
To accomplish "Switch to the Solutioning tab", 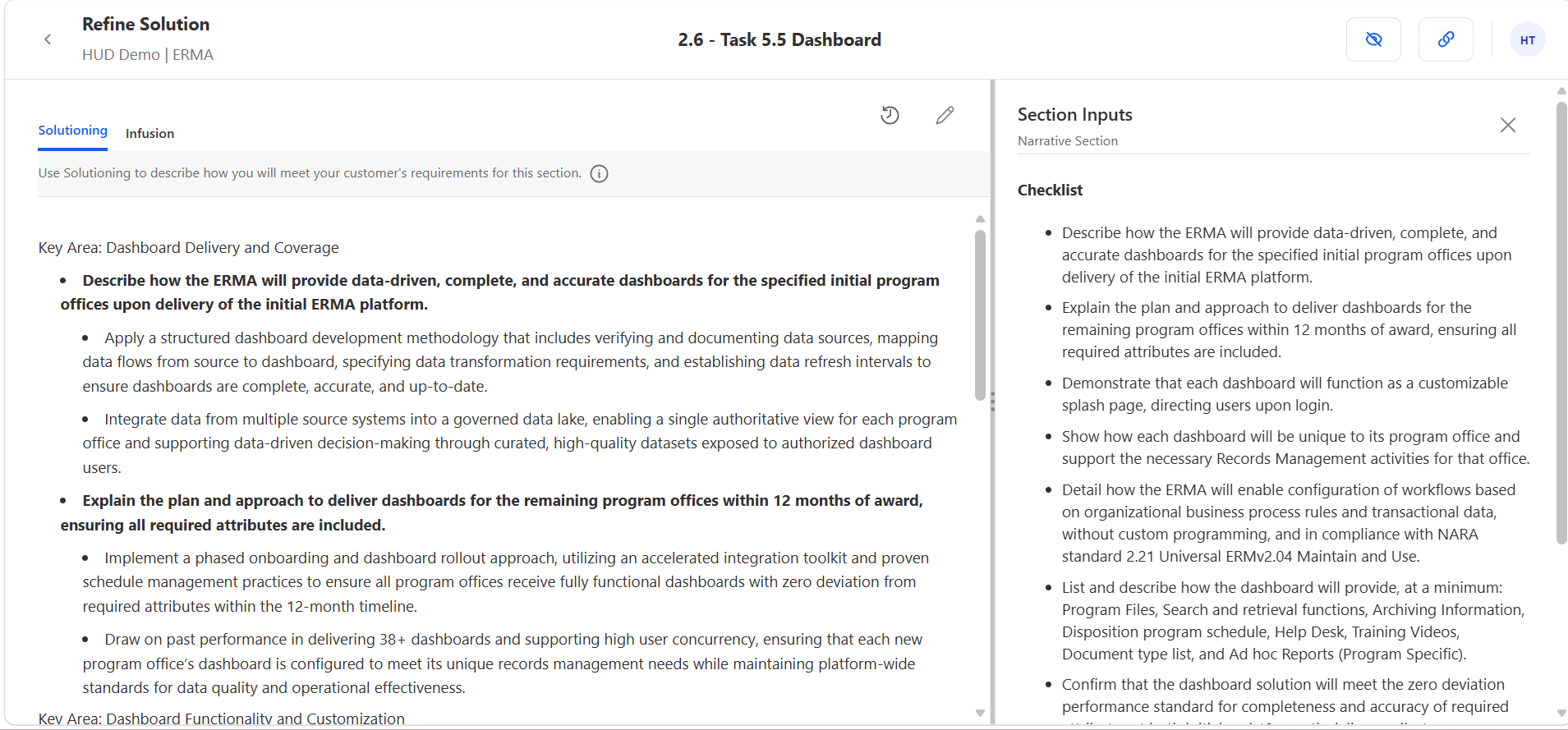I will tap(72, 131).
